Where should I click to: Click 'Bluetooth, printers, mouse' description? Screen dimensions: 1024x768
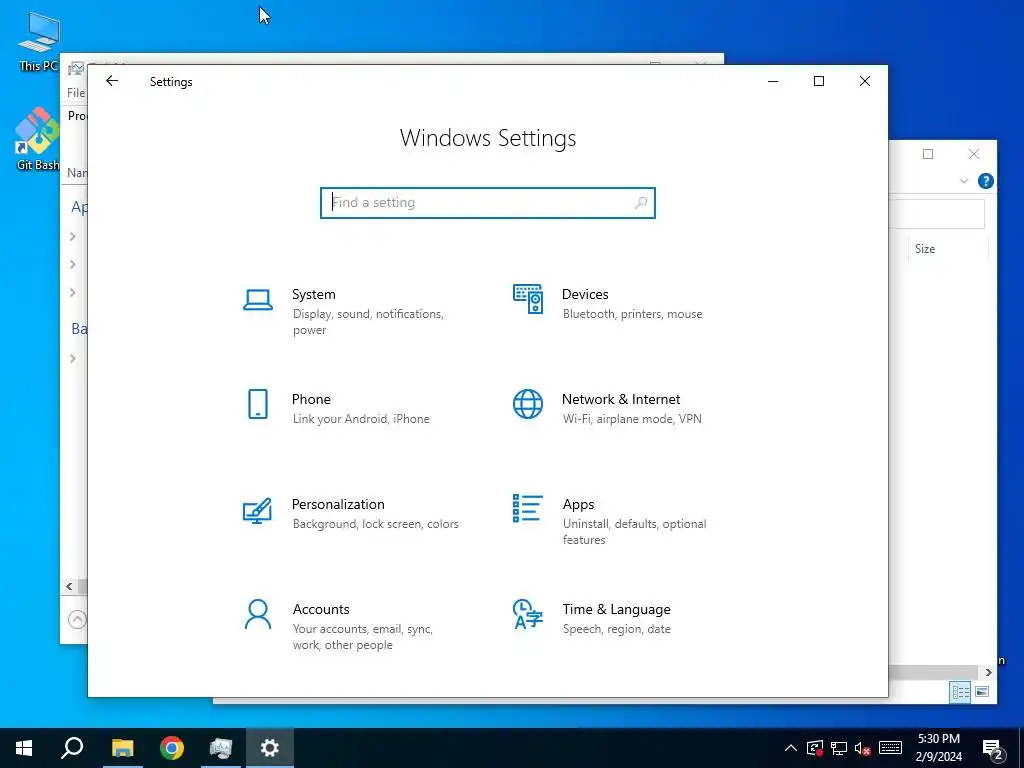coord(633,314)
